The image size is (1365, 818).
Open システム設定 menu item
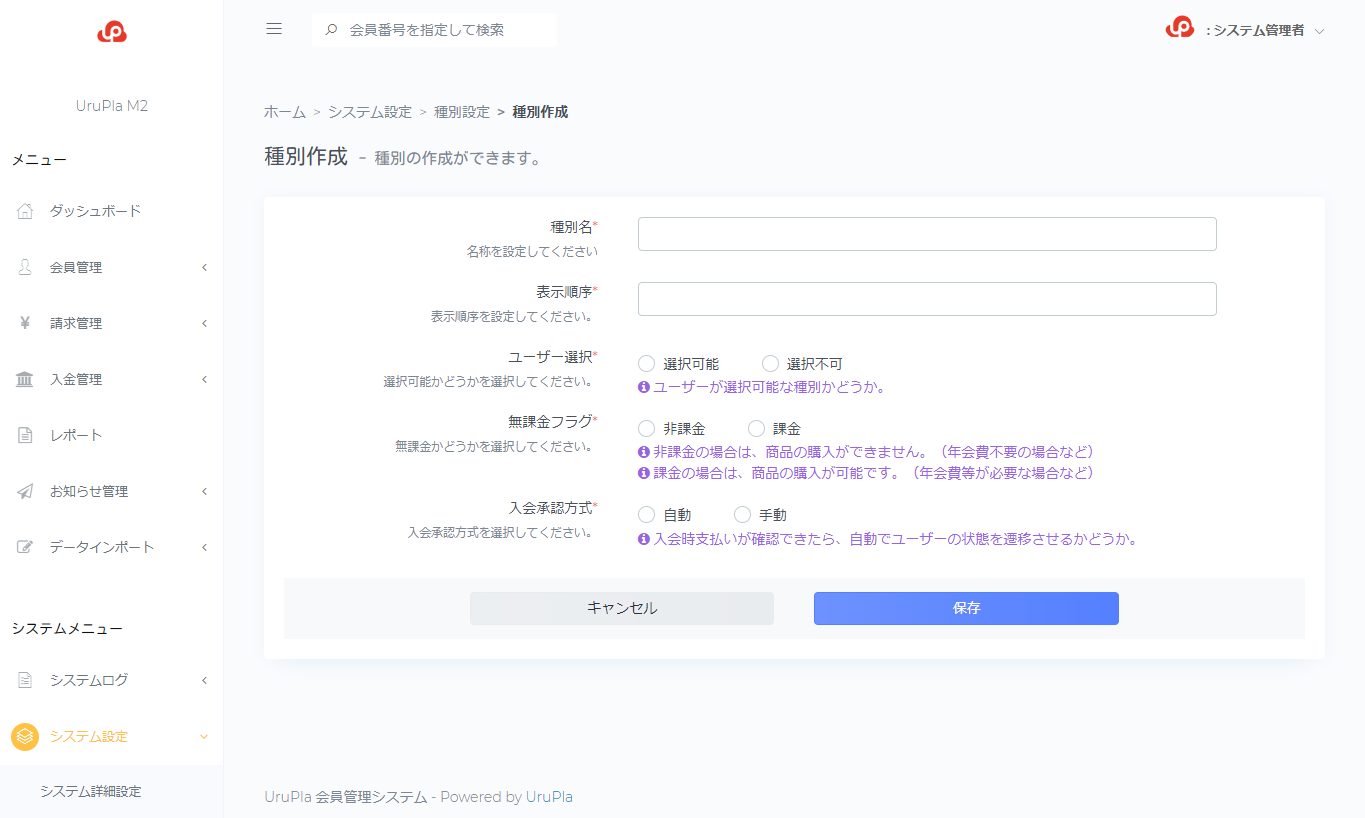click(x=111, y=737)
